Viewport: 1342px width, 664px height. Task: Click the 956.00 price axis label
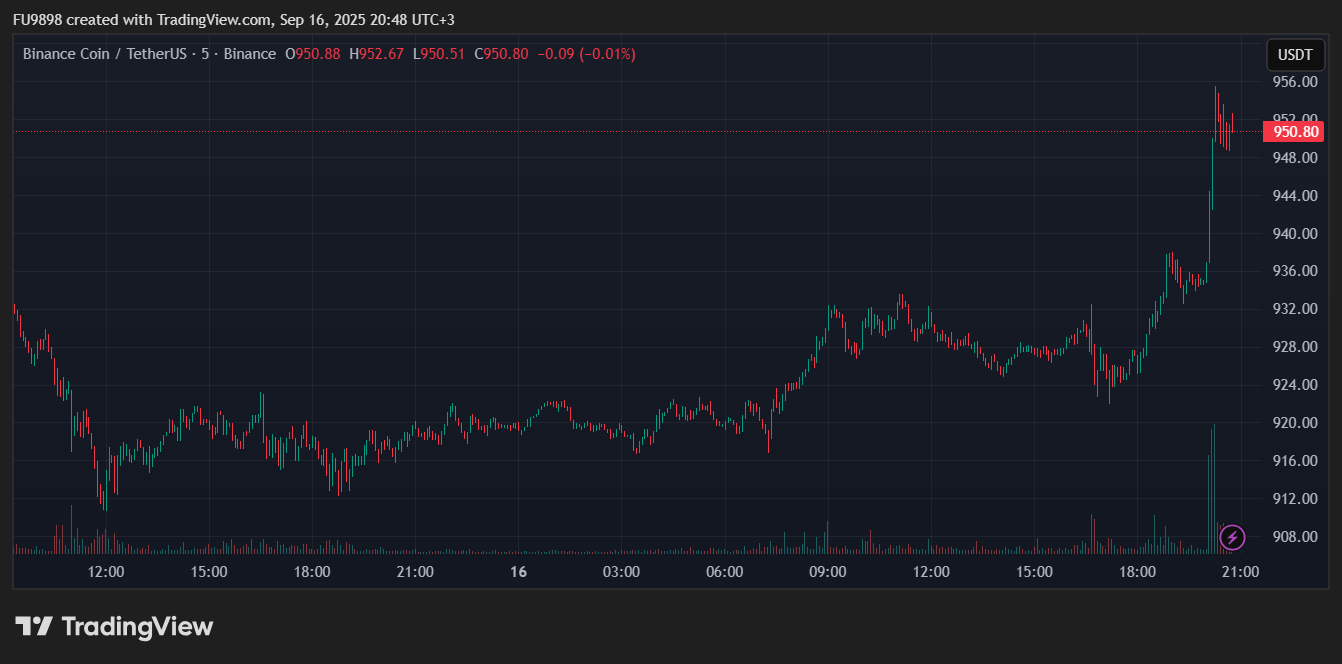pyautogui.click(x=1294, y=82)
